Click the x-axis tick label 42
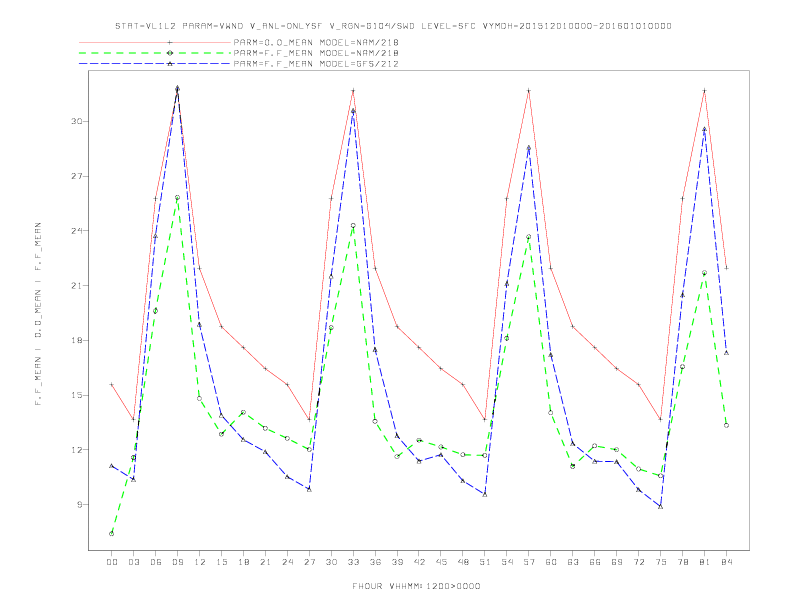 coord(419,562)
